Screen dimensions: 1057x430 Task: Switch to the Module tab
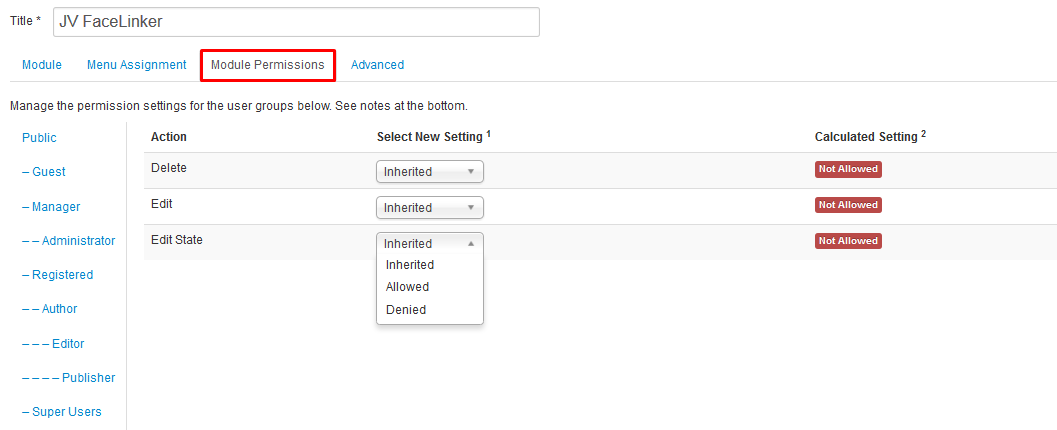click(x=42, y=65)
